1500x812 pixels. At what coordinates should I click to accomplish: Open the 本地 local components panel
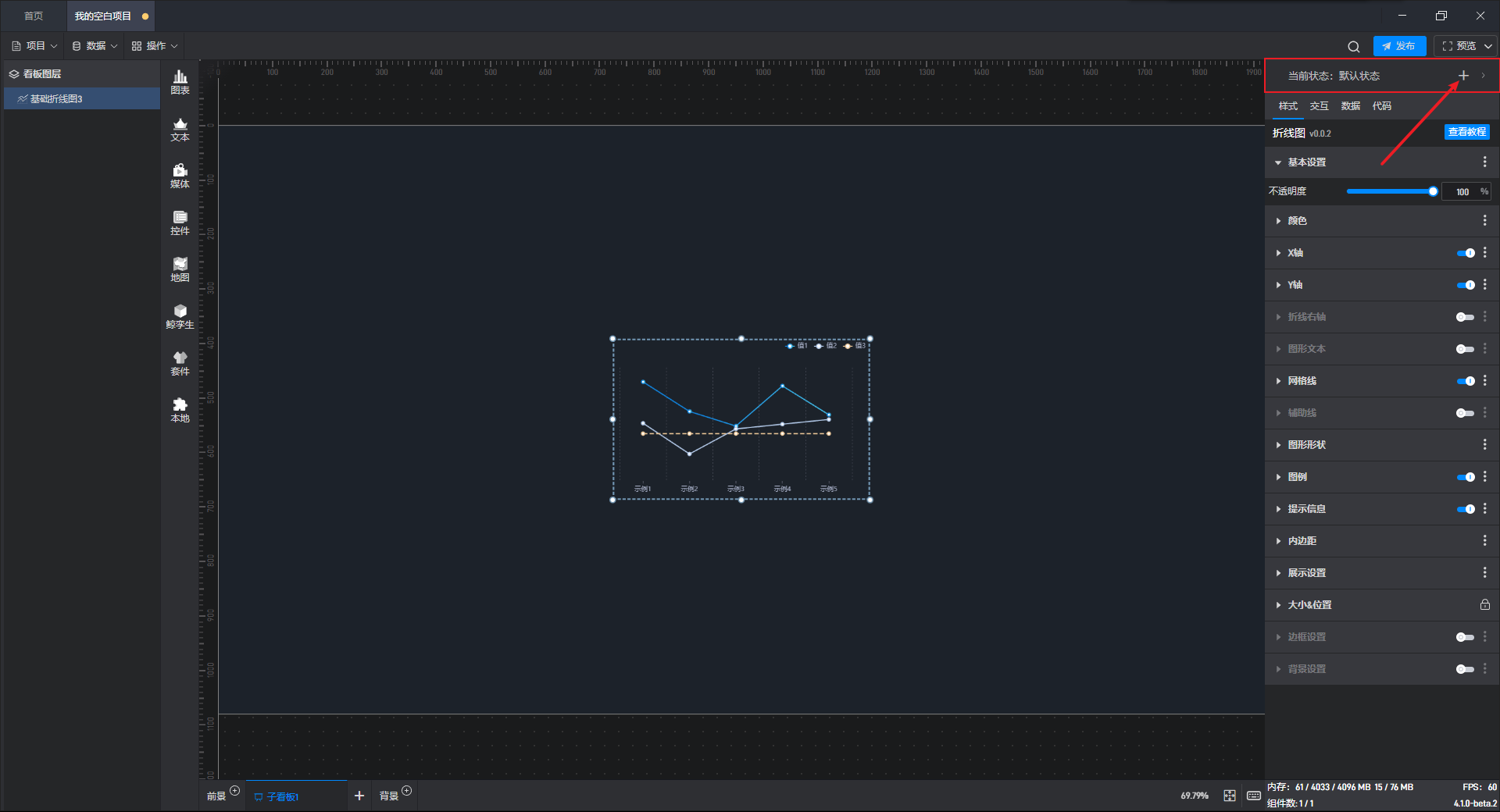[x=180, y=410]
